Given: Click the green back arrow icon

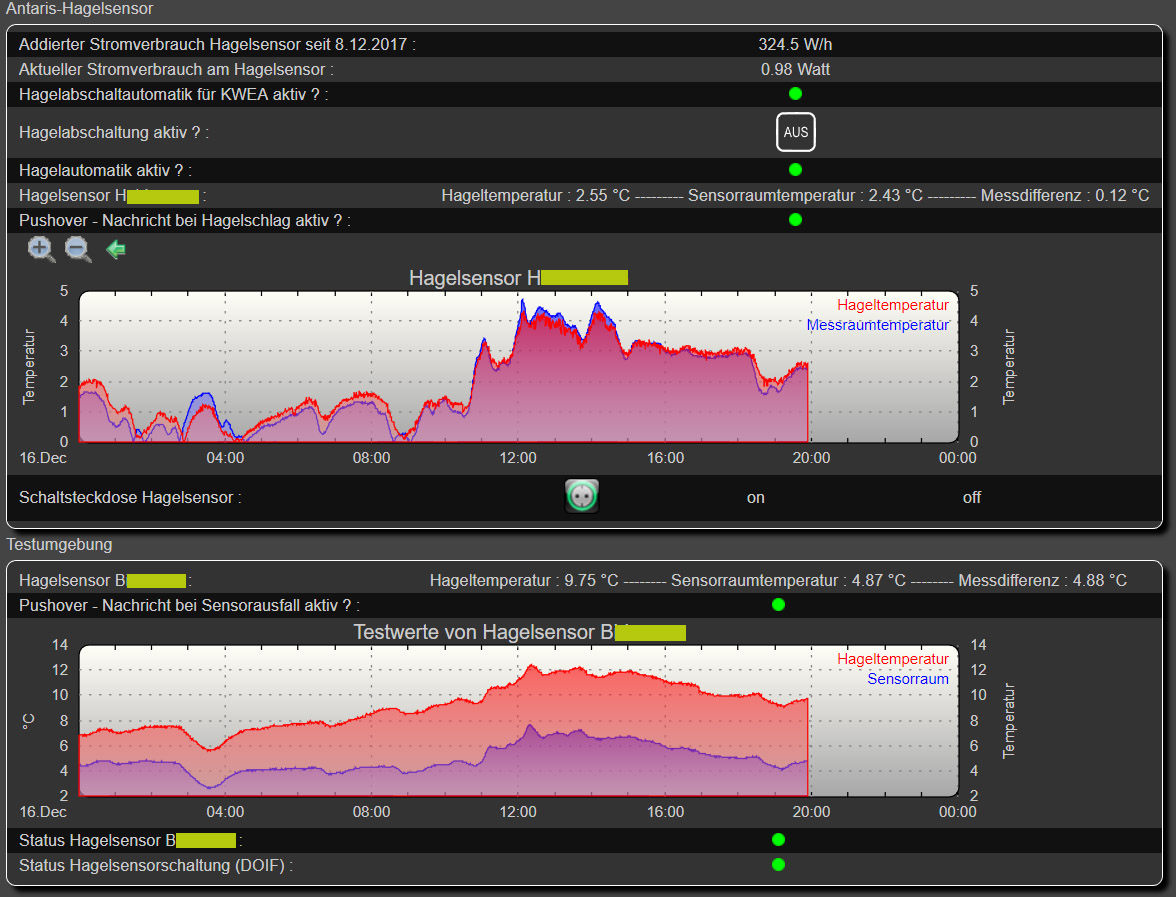Looking at the screenshot, I should coord(116,250).
